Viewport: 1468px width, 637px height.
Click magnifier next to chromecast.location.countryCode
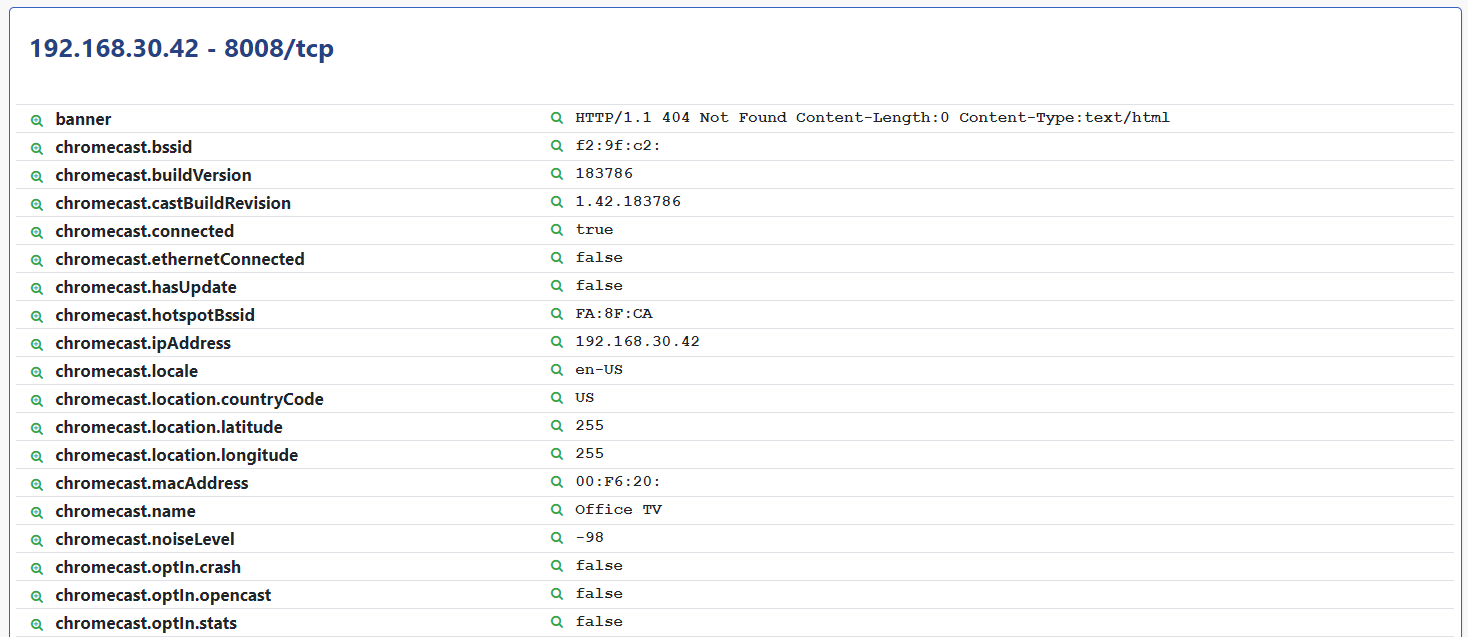coord(37,399)
